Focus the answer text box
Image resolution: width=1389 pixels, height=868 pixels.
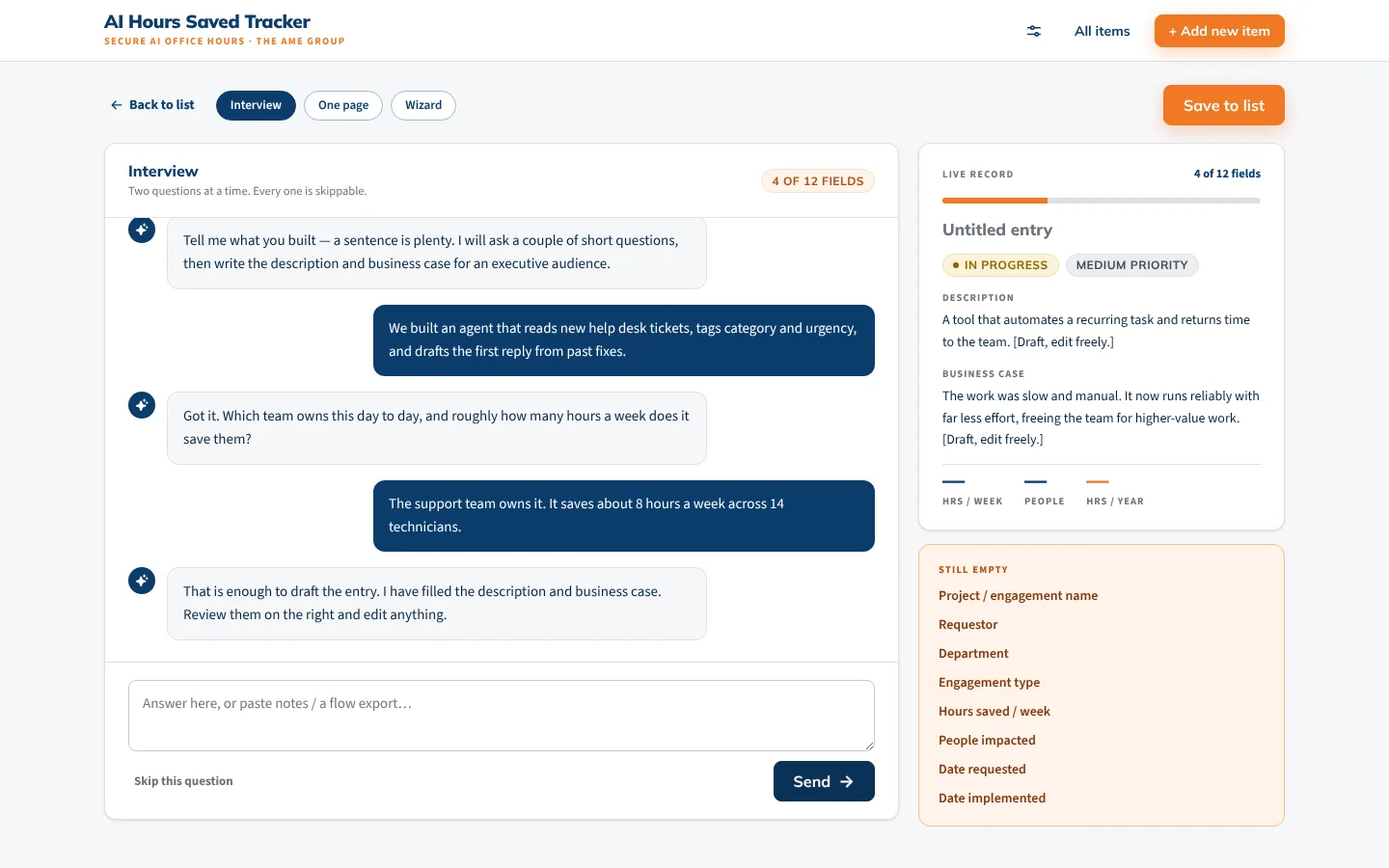[502, 716]
